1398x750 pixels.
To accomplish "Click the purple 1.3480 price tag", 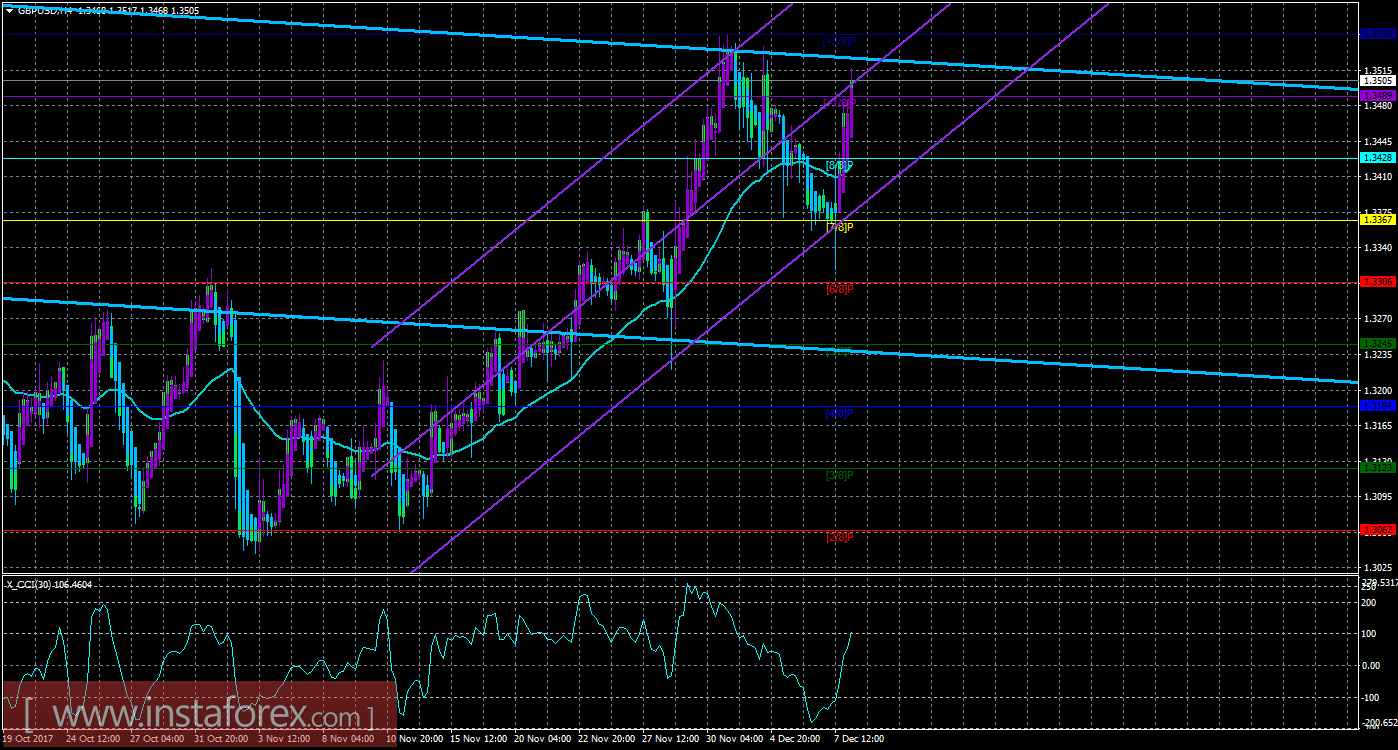I will tap(1378, 95).
